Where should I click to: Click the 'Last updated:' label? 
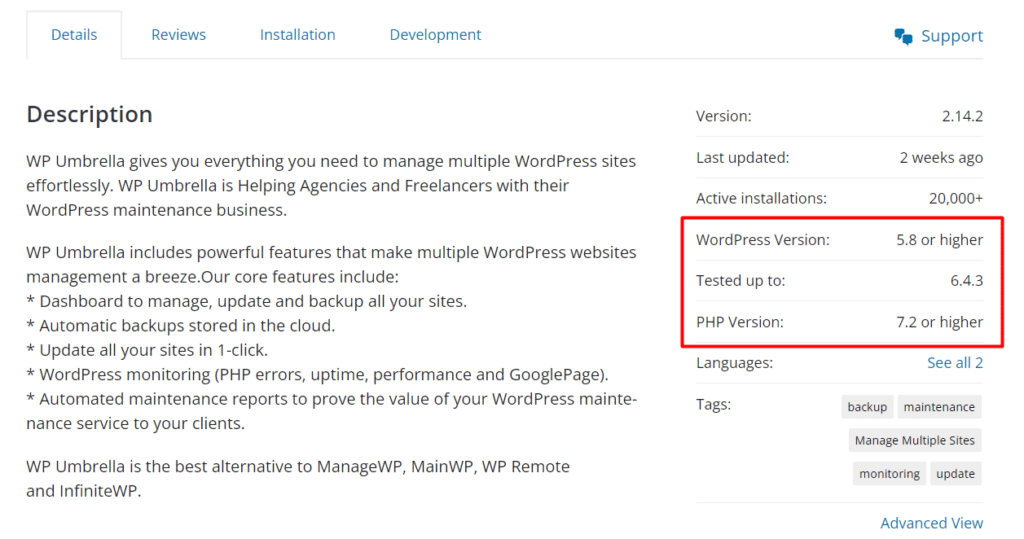(743, 157)
